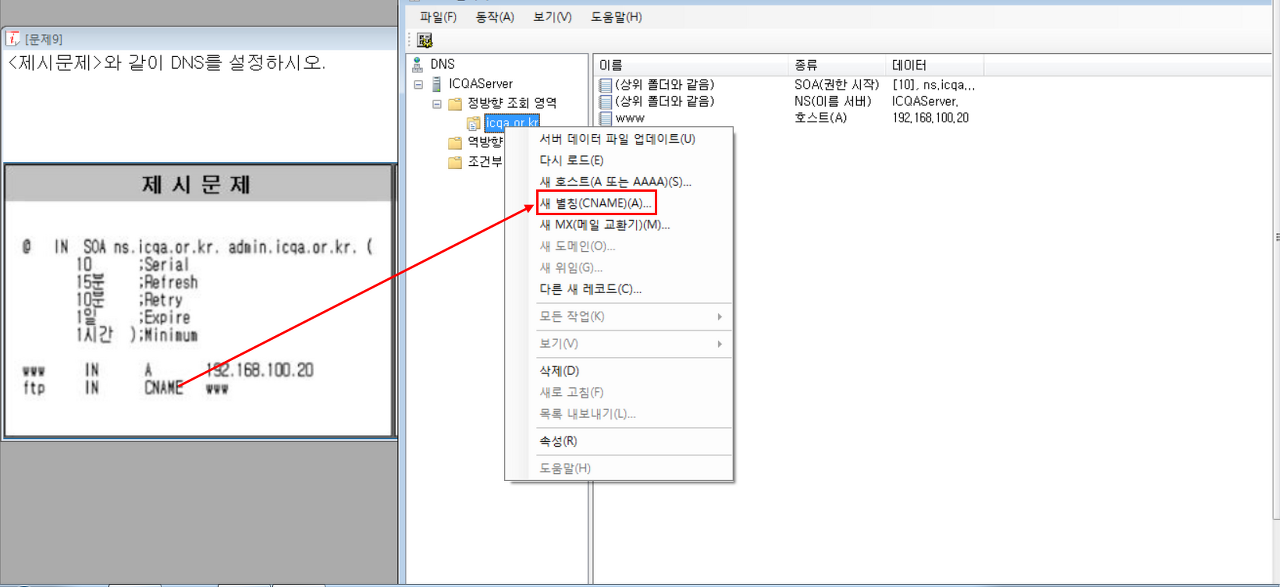
Task: Click the SOA(권한 시작) type cell
Action: pos(837,85)
